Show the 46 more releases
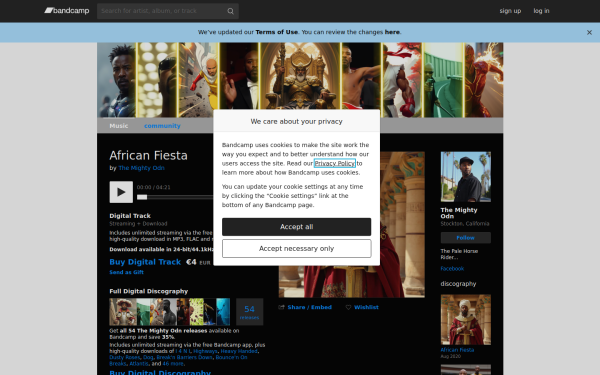 pos(173,364)
